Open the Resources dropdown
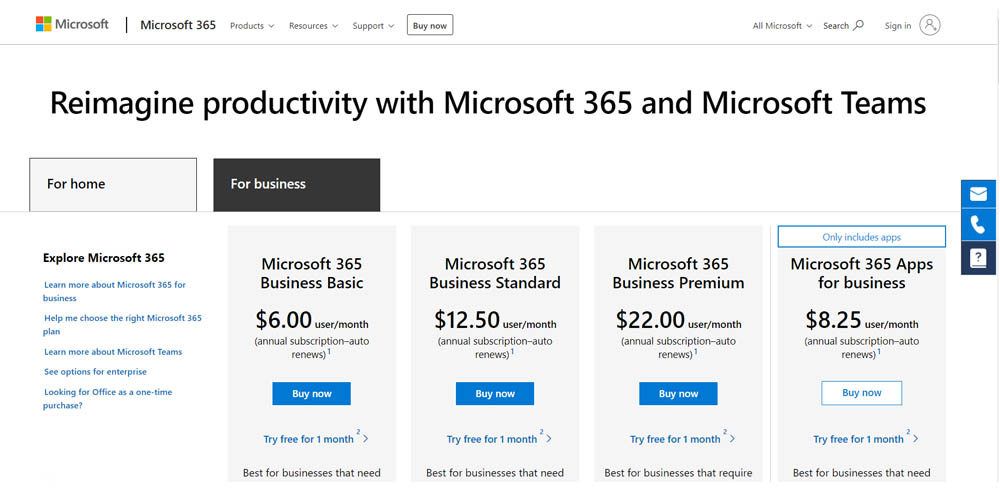Viewport: 1000px width, 500px height. 313,26
